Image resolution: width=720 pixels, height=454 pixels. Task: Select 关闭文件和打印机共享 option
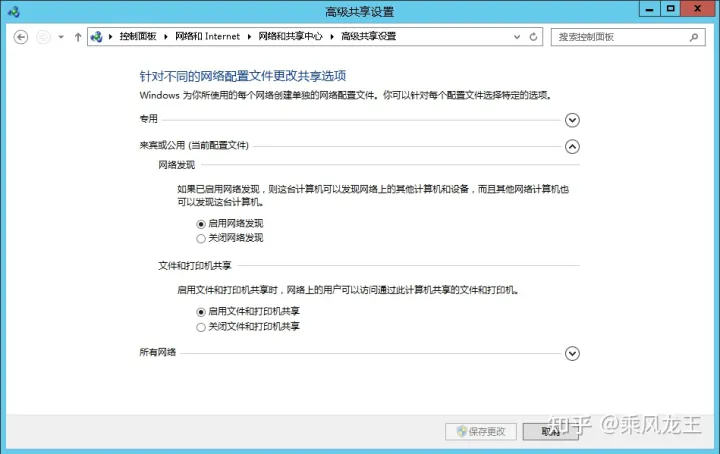click(x=201, y=327)
